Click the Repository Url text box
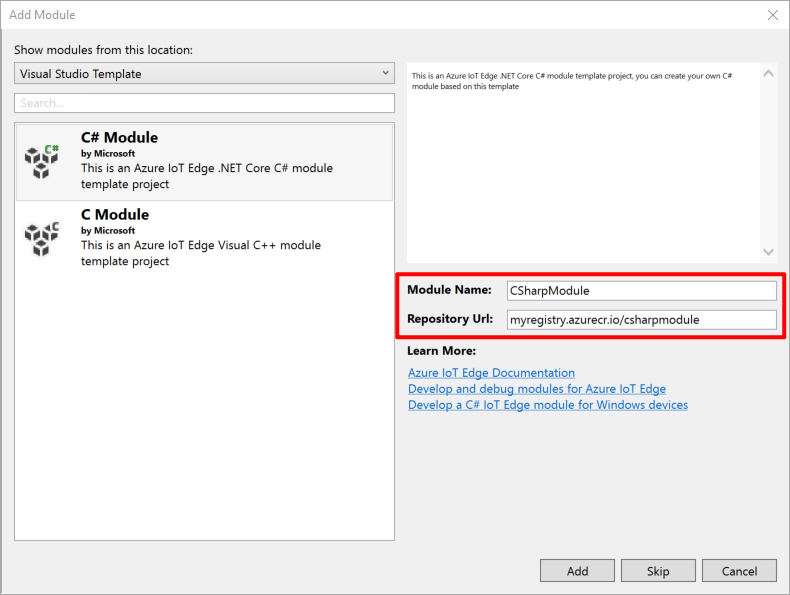Viewport: 790px width, 595px height. 641,320
